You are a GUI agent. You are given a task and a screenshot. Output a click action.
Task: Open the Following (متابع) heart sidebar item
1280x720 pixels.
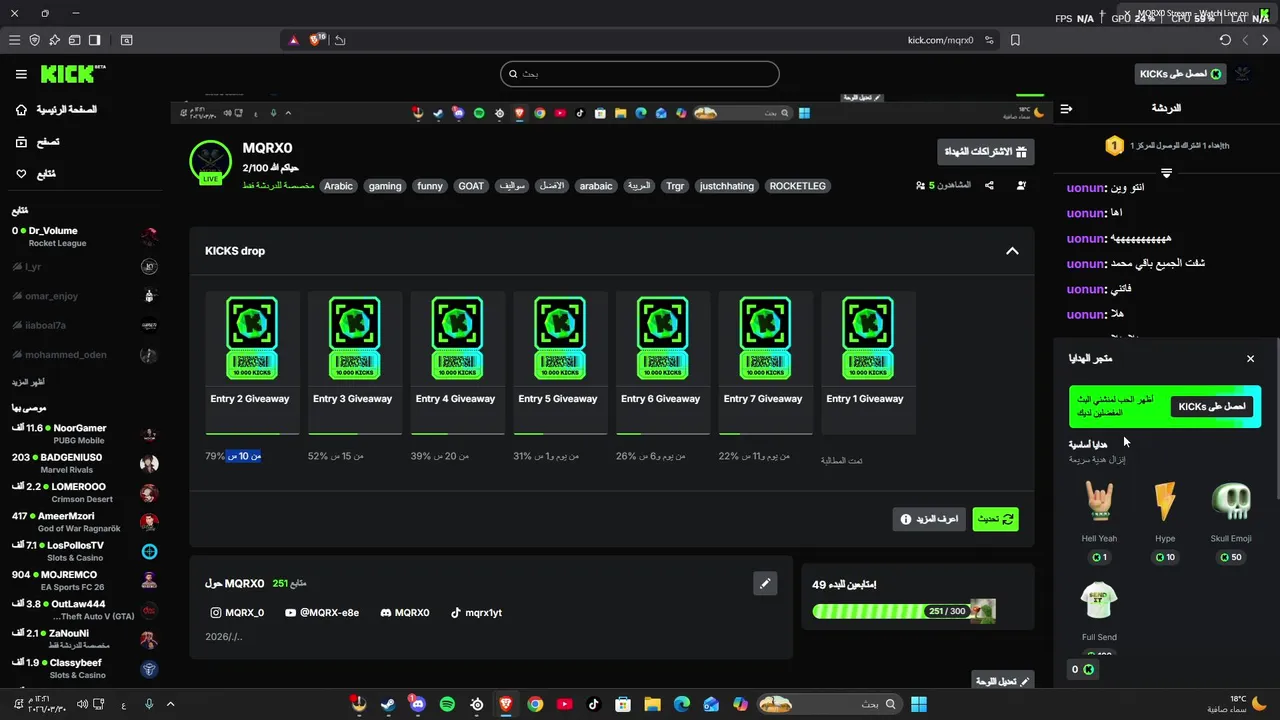(x=36, y=174)
